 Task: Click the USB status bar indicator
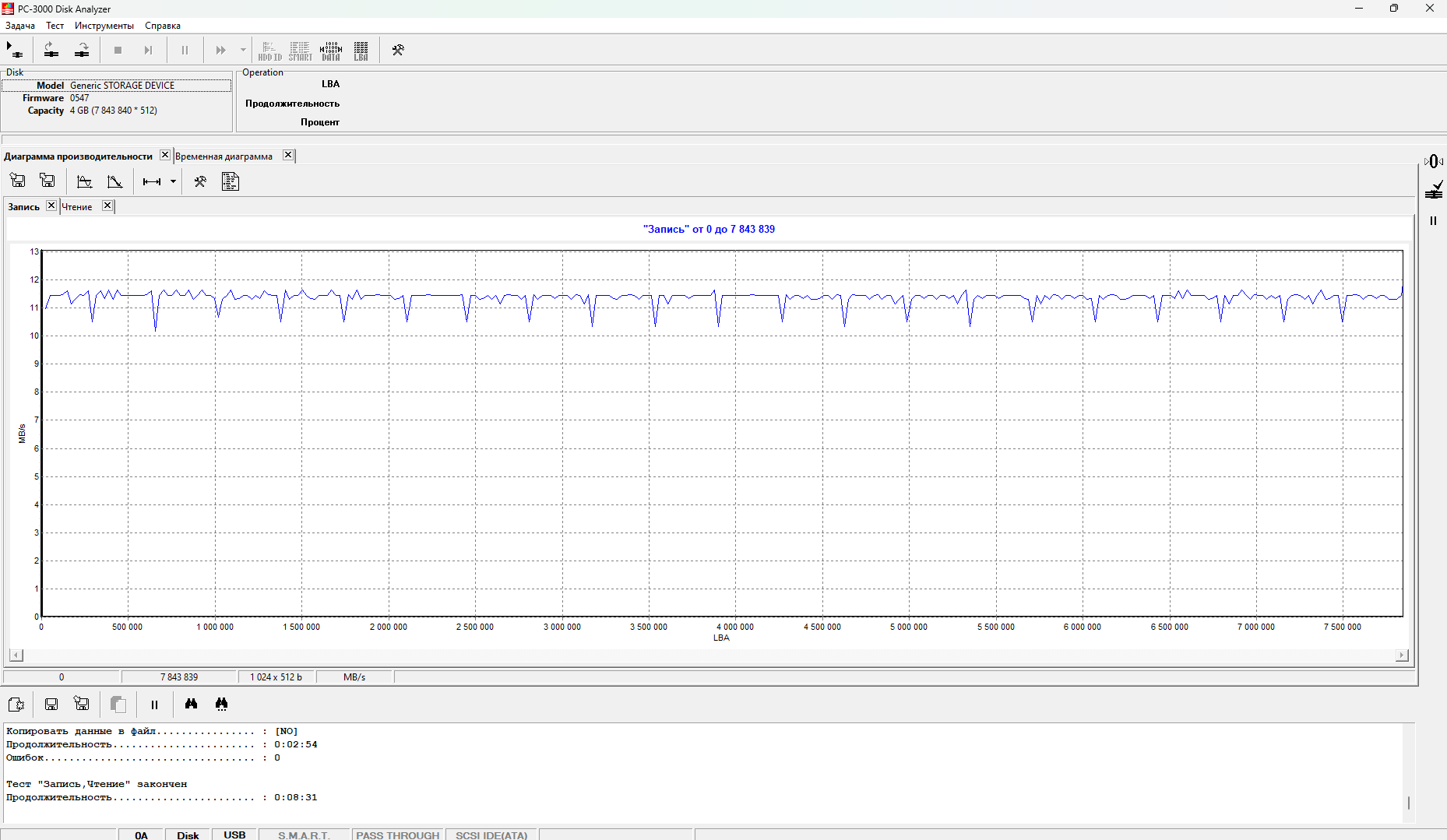click(x=234, y=835)
